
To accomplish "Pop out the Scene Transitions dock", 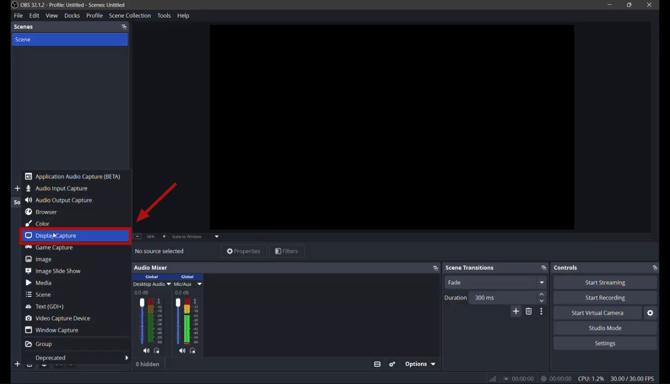I will pyautogui.click(x=544, y=268).
